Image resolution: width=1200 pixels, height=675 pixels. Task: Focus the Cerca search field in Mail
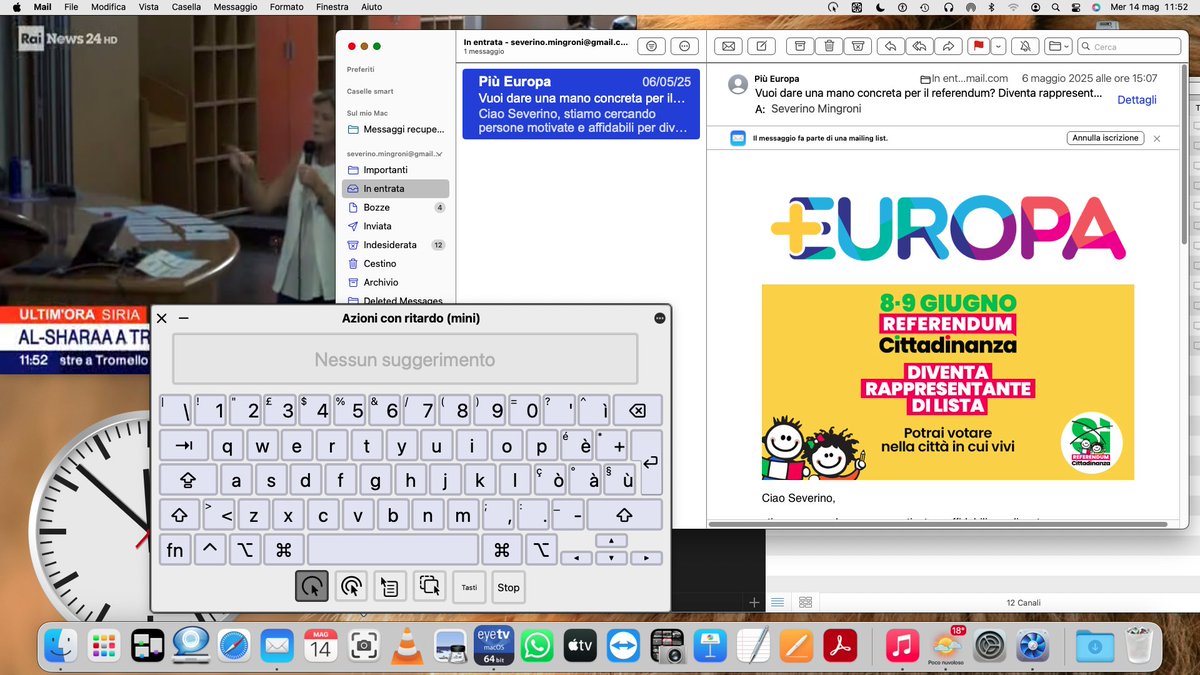pos(1129,46)
